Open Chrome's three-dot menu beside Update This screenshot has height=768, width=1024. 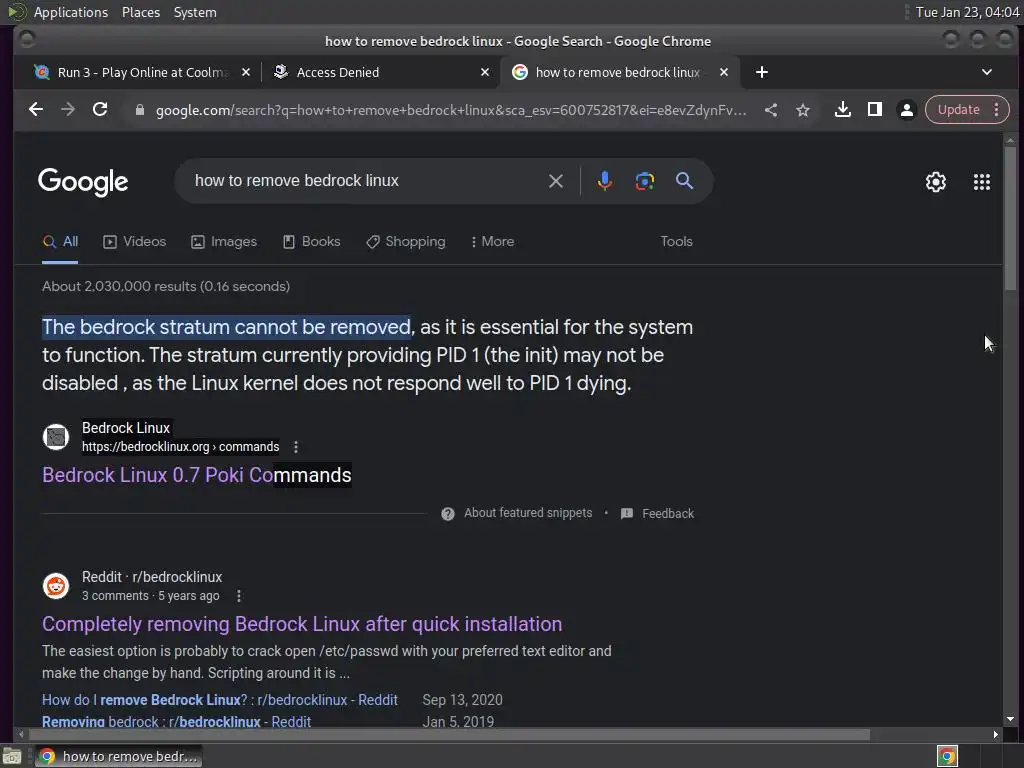click(997, 109)
